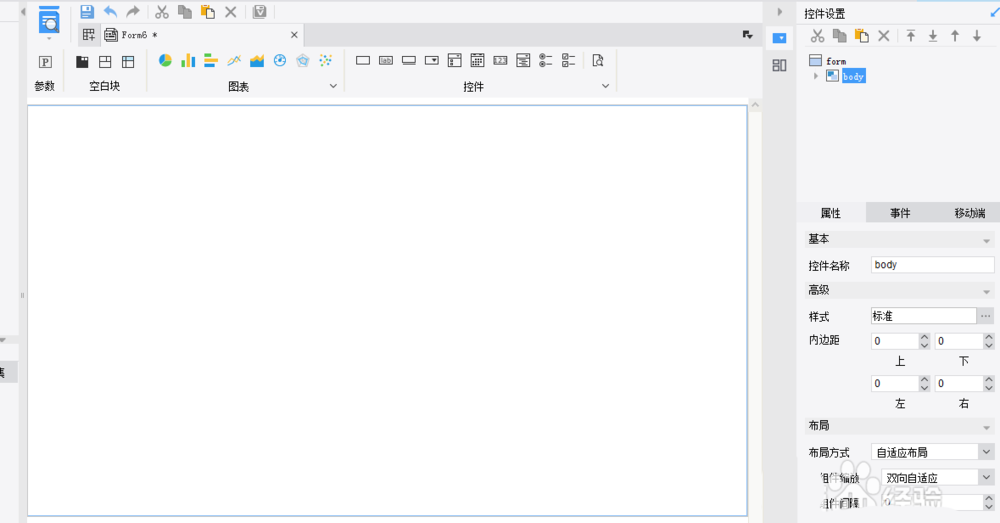Viewport: 1000px width, 523px height.
Task: Click the 控件名称 input field
Action: (x=932, y=265)
